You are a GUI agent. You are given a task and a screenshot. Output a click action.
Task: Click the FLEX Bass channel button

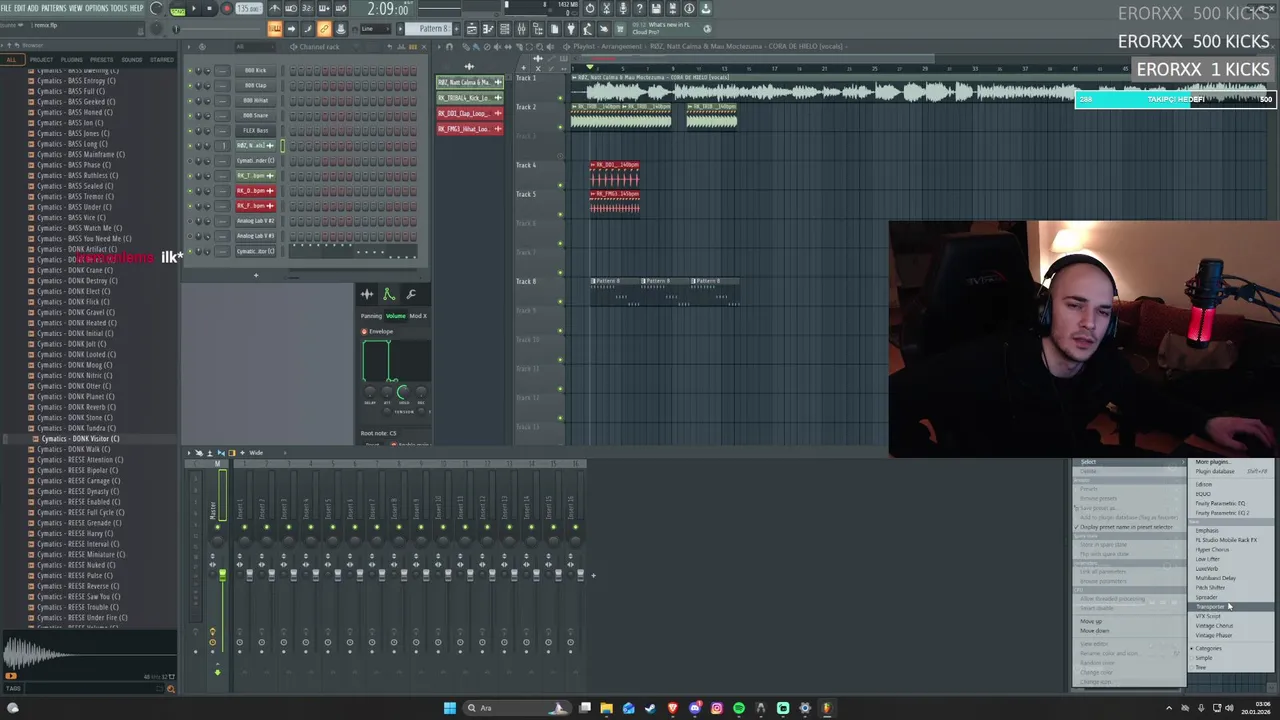(x=255, y=131)
